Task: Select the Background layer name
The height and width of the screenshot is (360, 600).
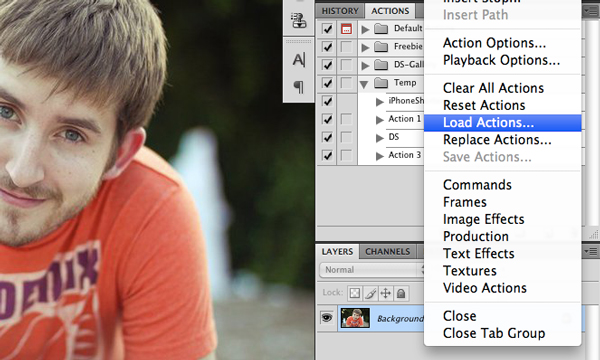Action: (400, 319)
